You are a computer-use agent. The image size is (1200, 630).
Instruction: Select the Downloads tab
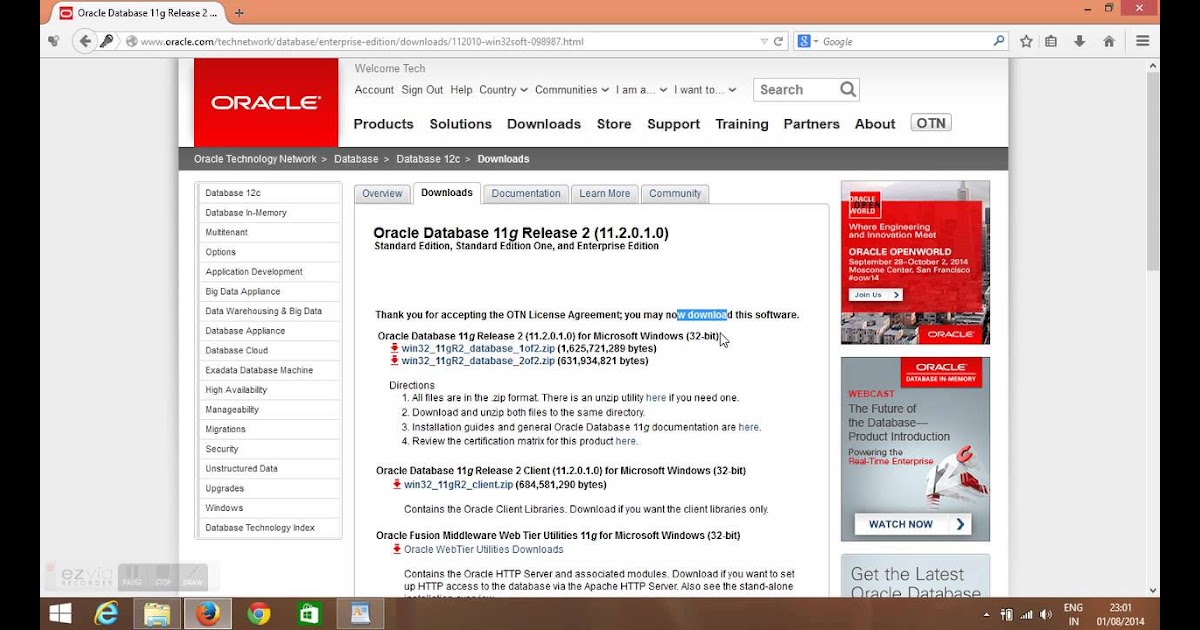[x=447, y=193]
